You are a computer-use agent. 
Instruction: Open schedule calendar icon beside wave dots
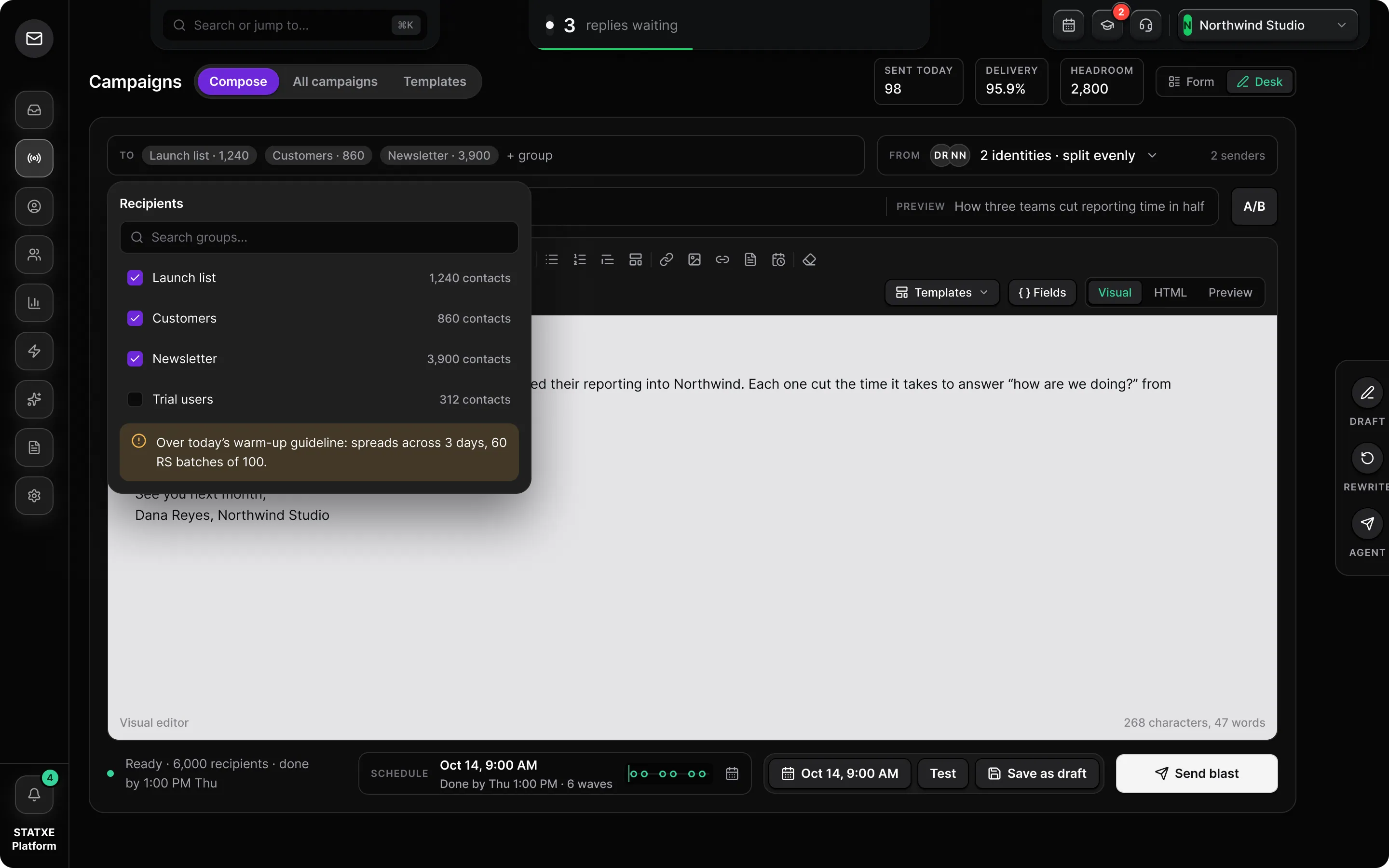(732, 773)
